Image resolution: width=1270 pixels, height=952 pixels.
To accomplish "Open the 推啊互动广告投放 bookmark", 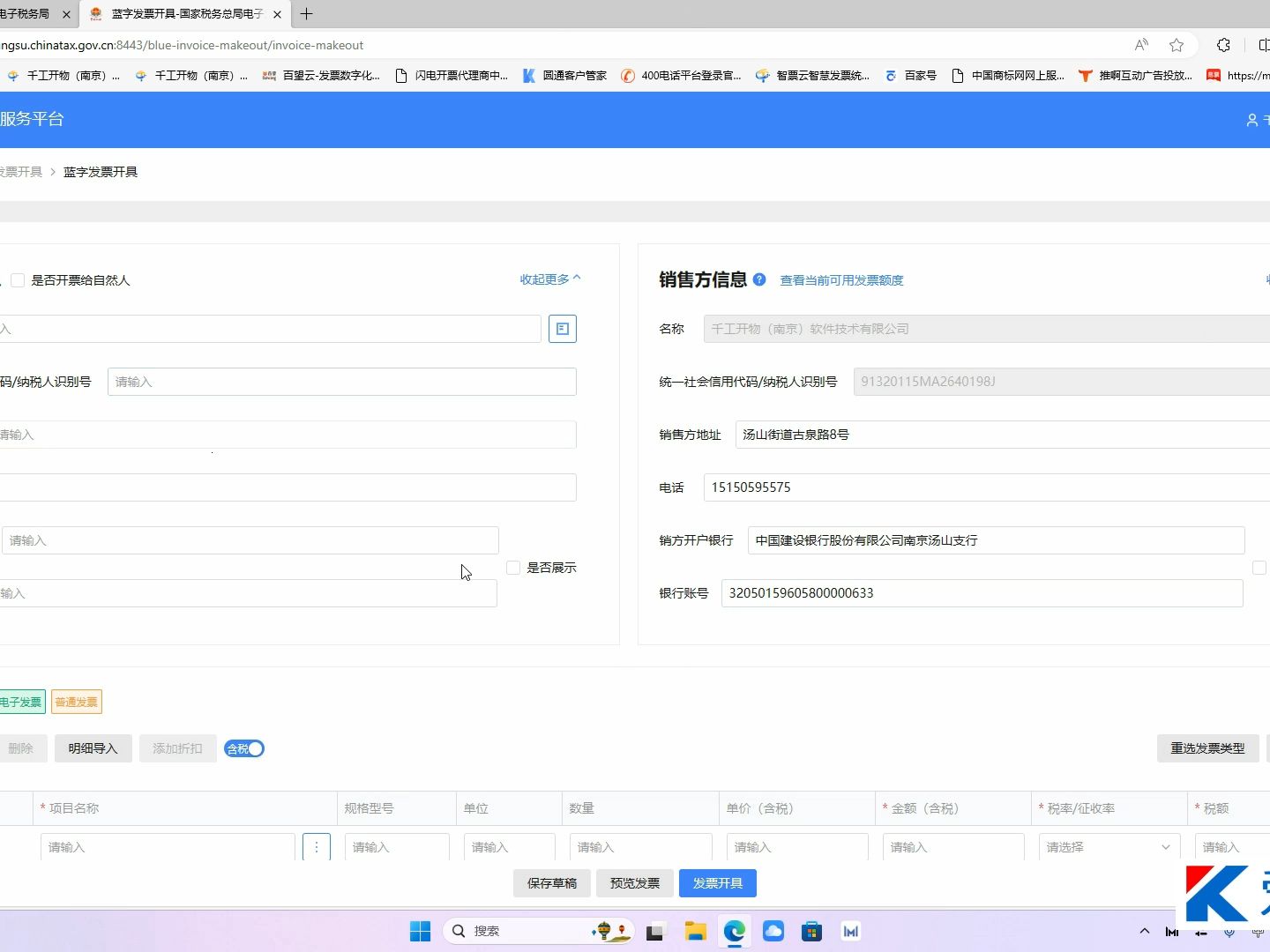I will point(1136,76).
